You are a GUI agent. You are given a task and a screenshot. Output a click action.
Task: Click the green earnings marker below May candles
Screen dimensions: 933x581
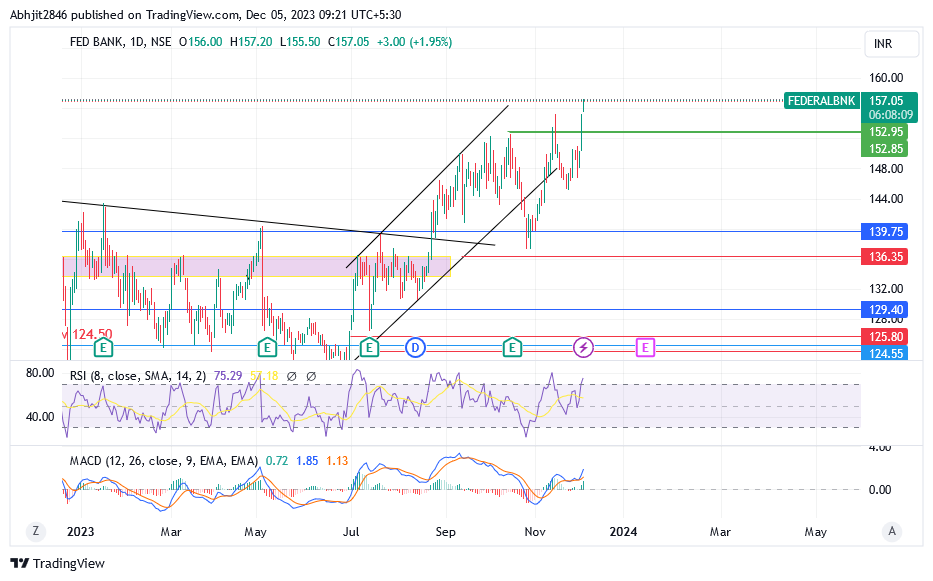(267, 347)
